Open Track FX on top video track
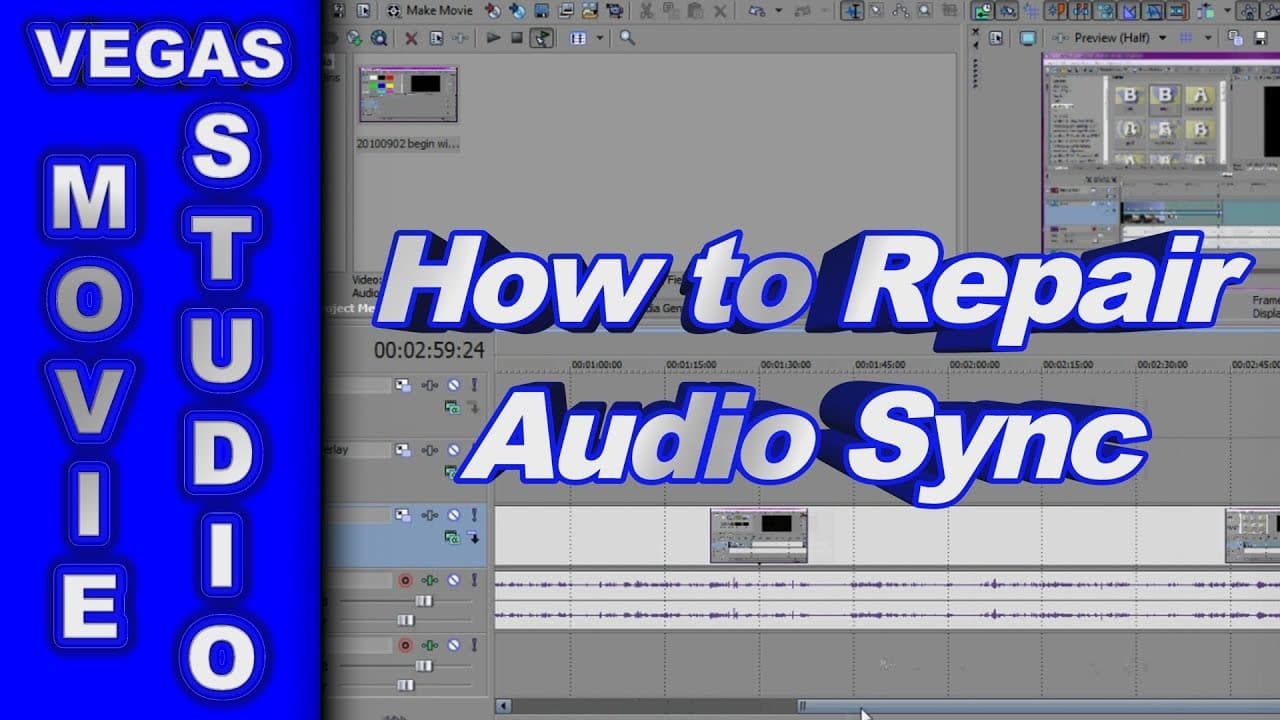Screen dimensions: 1280x720 (431, 385)
